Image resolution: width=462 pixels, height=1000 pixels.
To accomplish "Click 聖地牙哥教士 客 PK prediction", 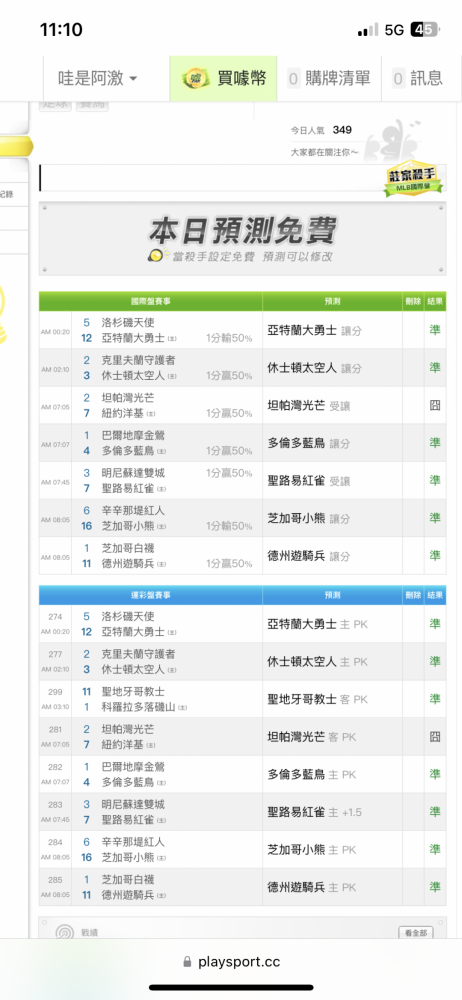I will (x=317, y=699).
